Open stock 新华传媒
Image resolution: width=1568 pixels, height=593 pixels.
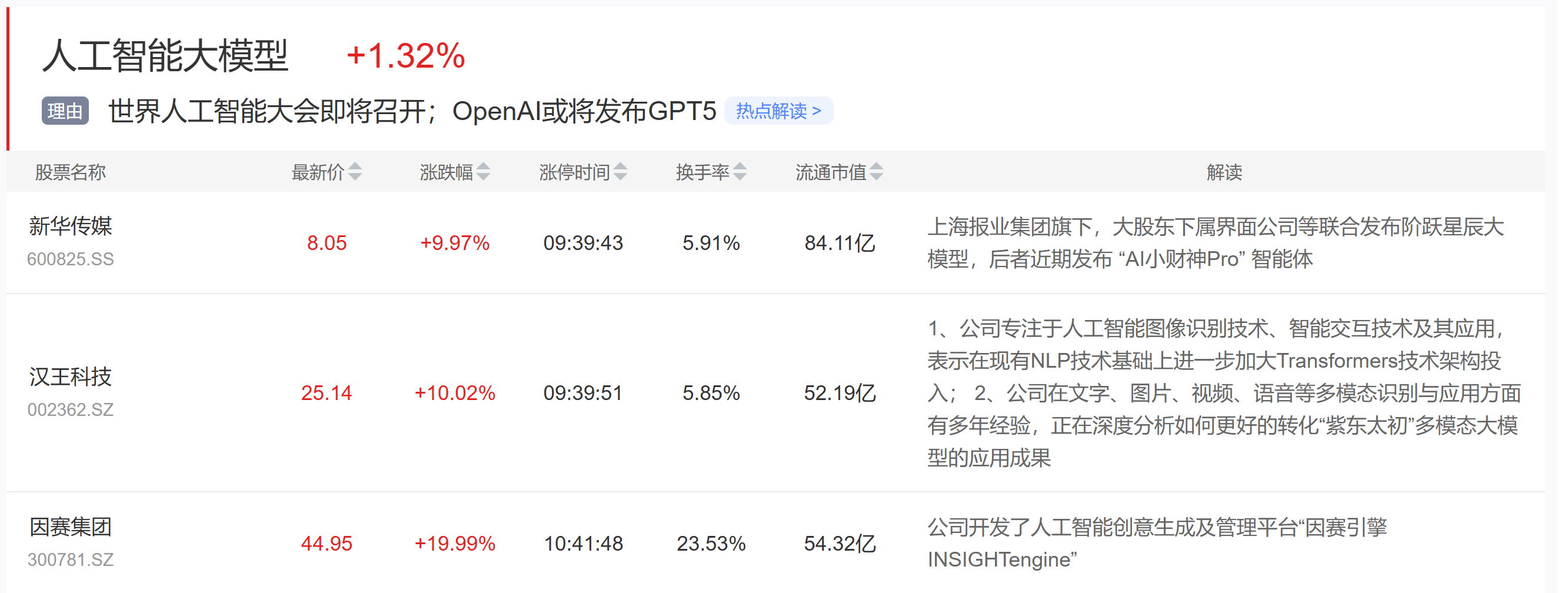[71, 226]
